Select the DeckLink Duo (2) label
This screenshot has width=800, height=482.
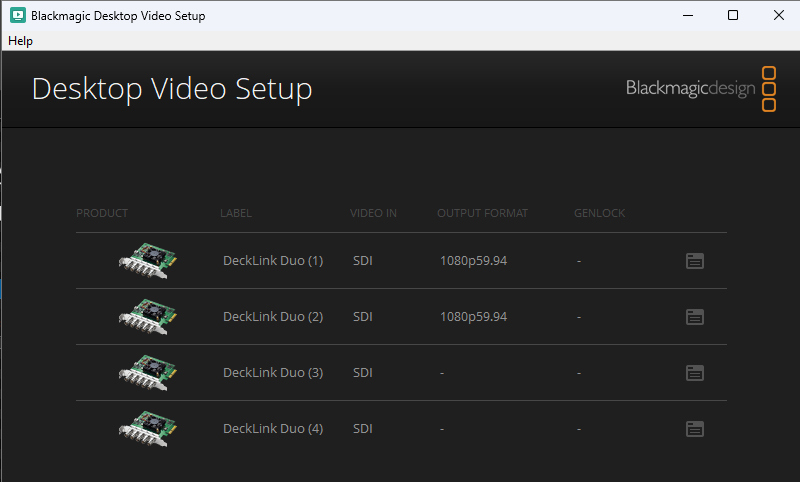point(273,317)
